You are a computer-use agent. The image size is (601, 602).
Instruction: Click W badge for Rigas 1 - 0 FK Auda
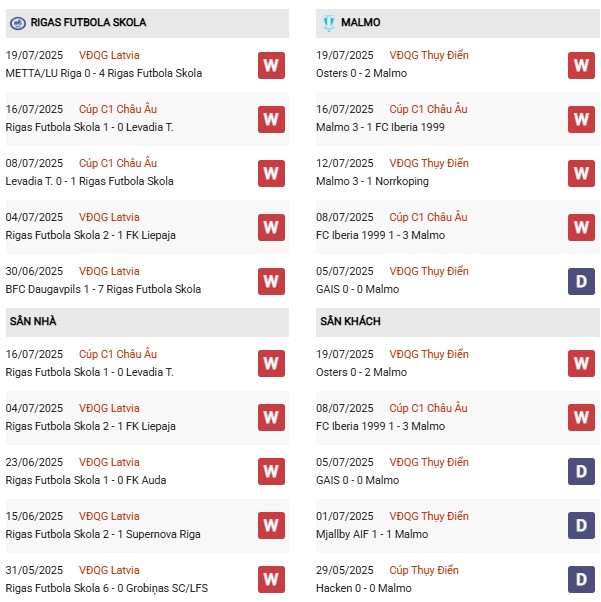[271, 471]
